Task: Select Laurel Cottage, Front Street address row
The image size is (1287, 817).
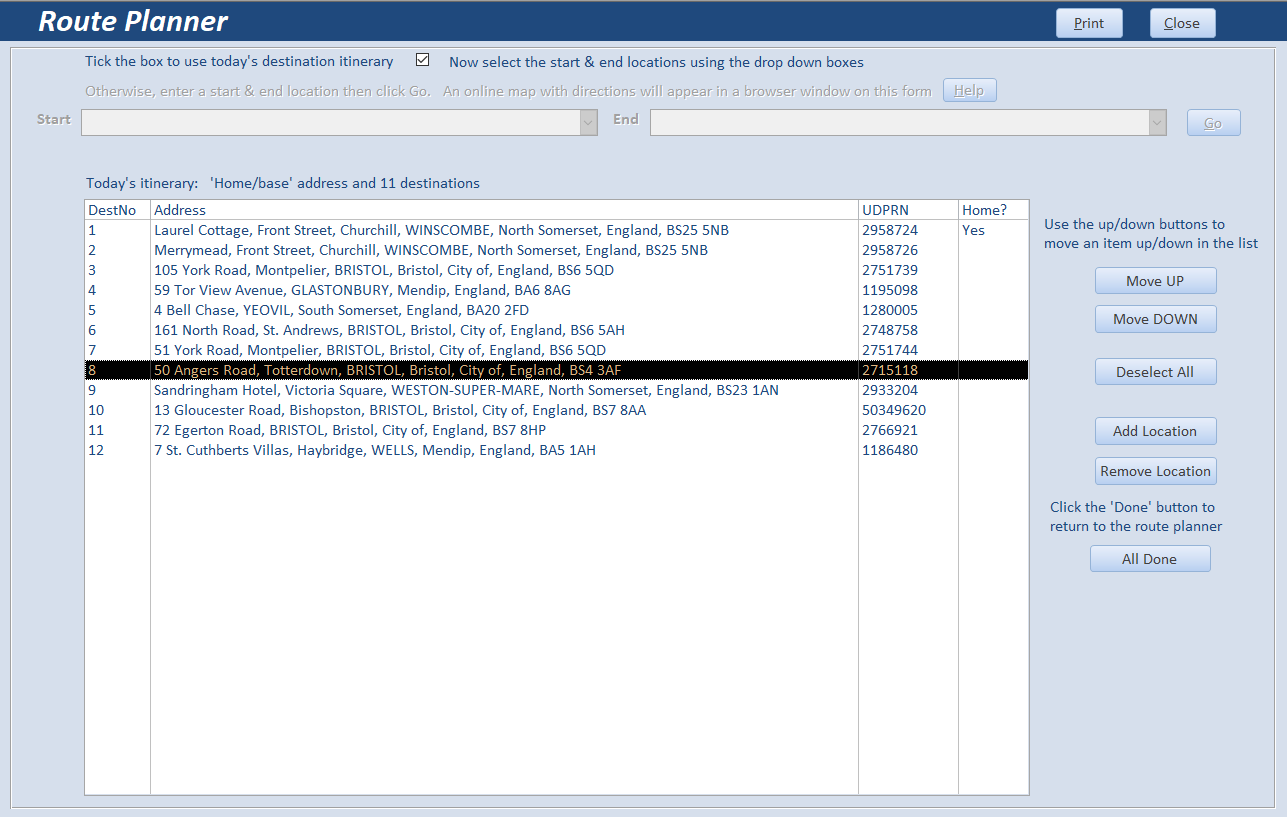Action: tap(556, 230)
